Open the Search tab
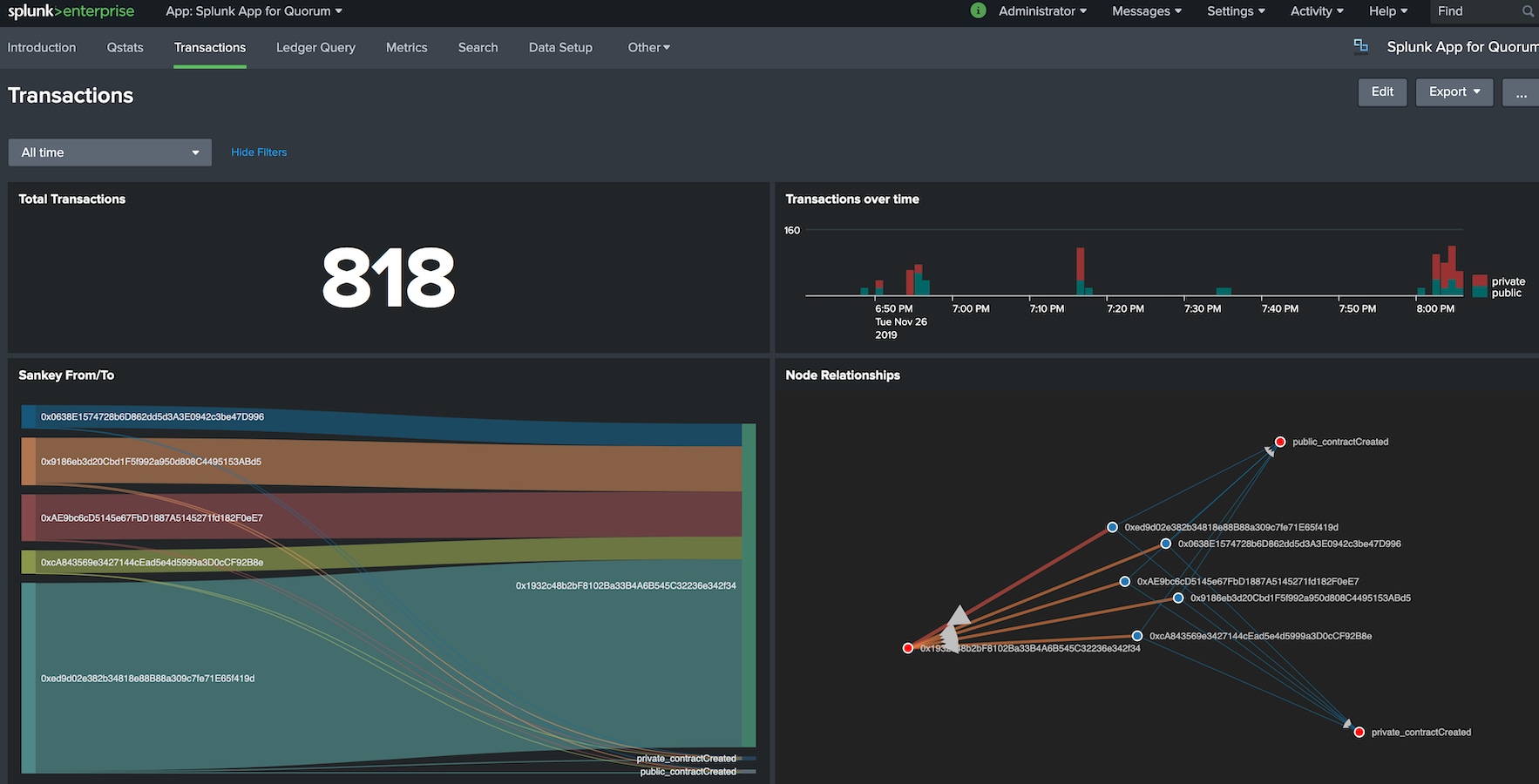This screenshot has width=1539, height=784. point(478,48)
